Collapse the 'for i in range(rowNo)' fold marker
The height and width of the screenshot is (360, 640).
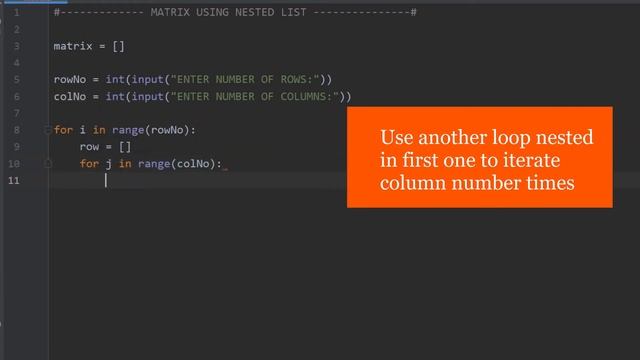point(48,131)
